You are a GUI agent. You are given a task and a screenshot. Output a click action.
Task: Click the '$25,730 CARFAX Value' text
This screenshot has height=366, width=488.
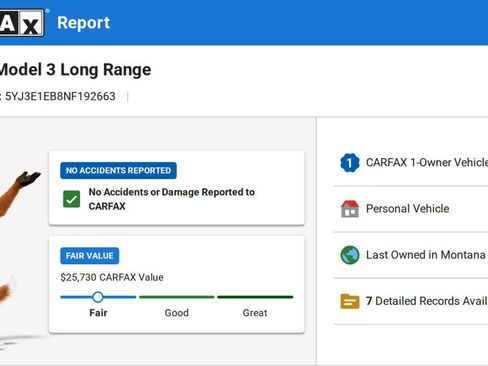[x=112, y=277]
